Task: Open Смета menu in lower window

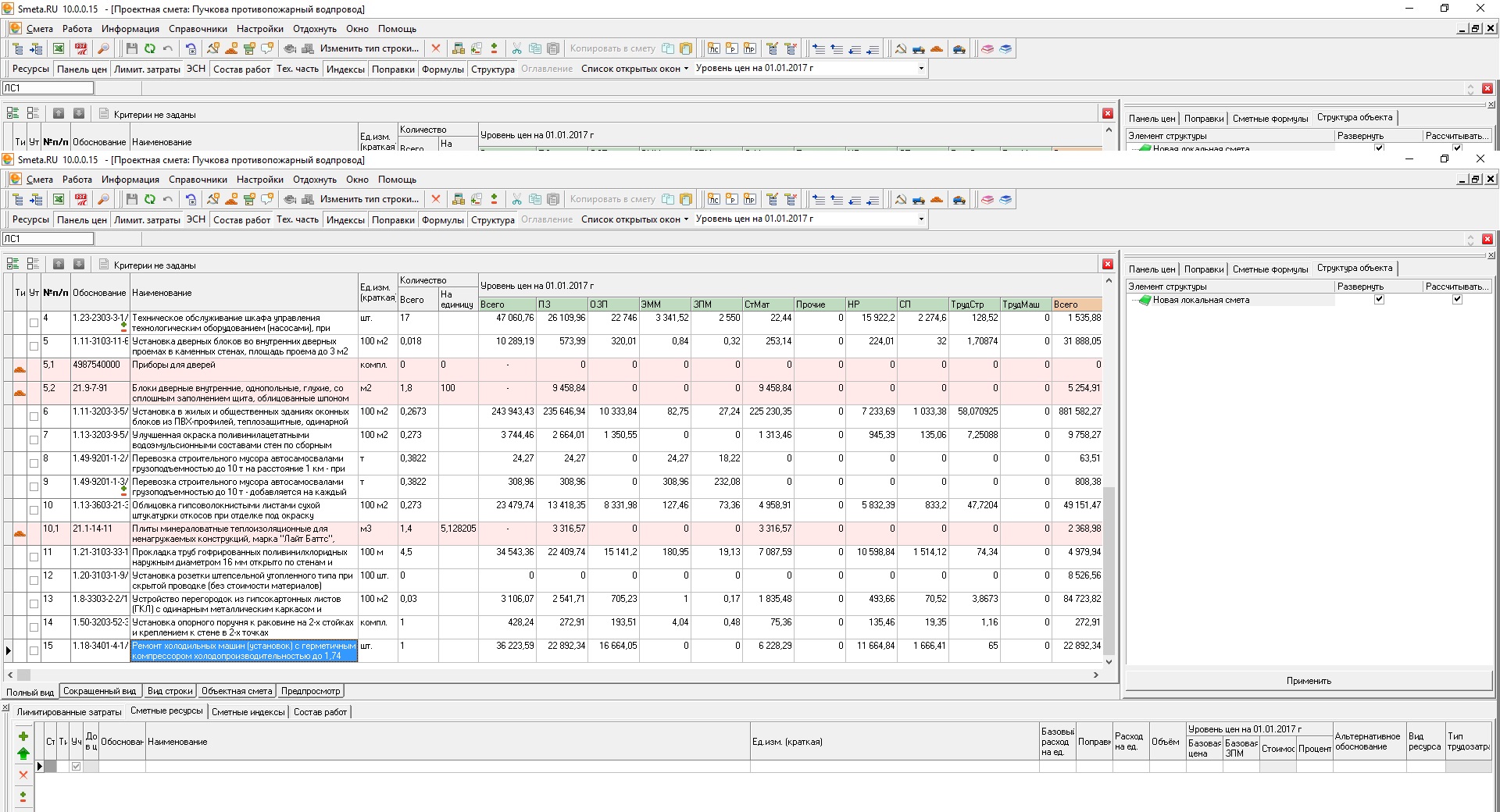Action: coord(40,180)
